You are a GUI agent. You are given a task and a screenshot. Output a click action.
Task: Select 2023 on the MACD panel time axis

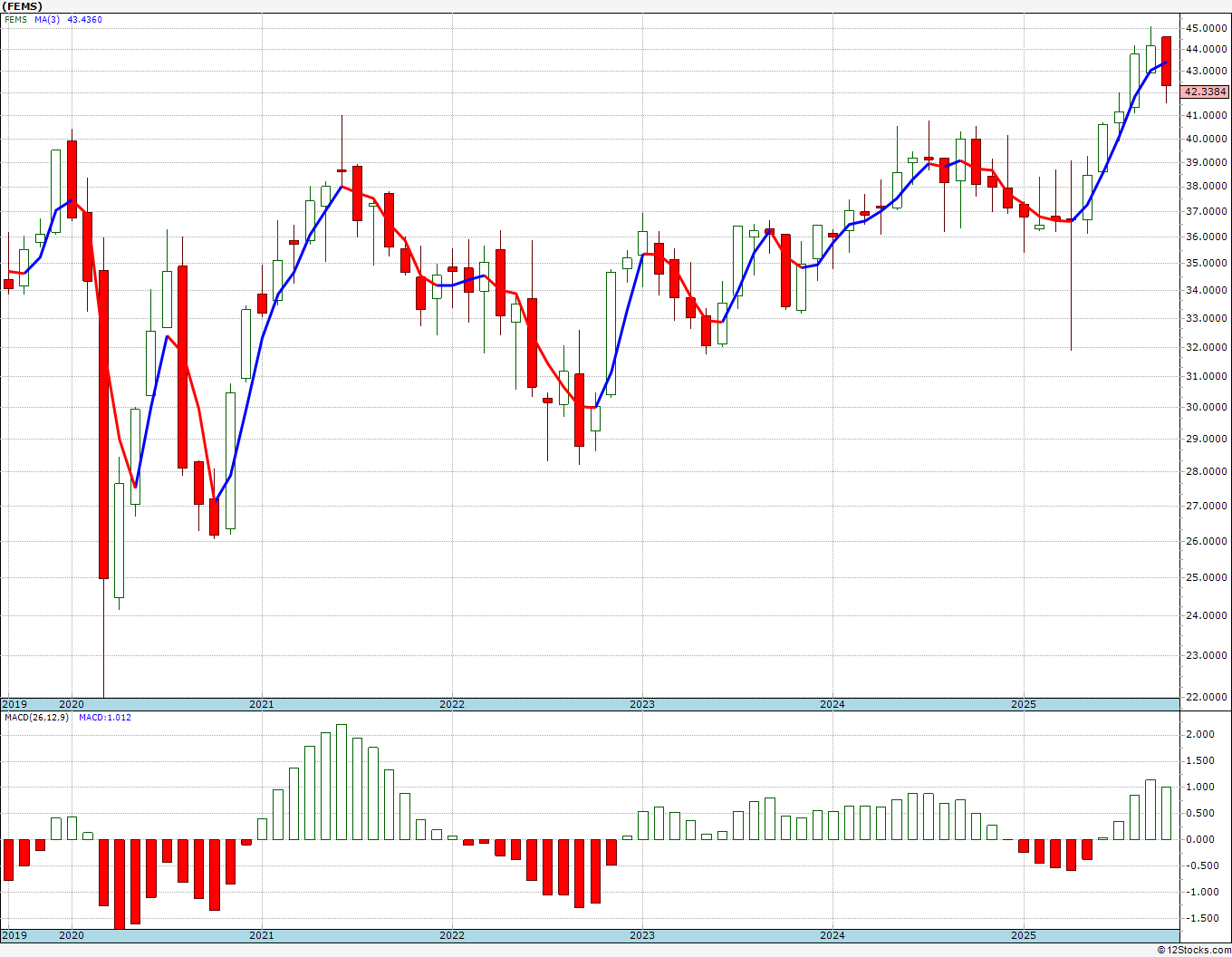pos(642,935)
